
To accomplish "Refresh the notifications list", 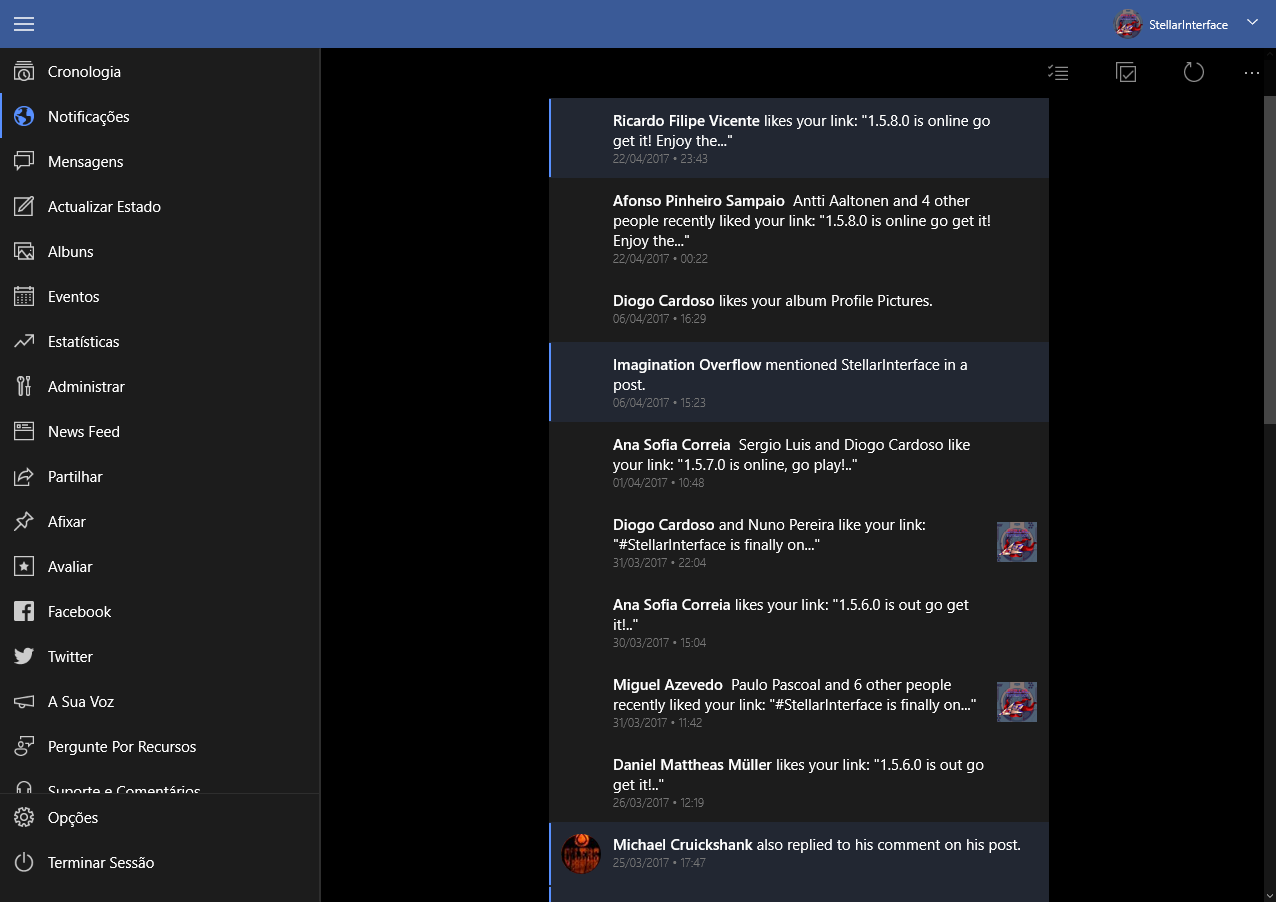I will click(1193, 72).
